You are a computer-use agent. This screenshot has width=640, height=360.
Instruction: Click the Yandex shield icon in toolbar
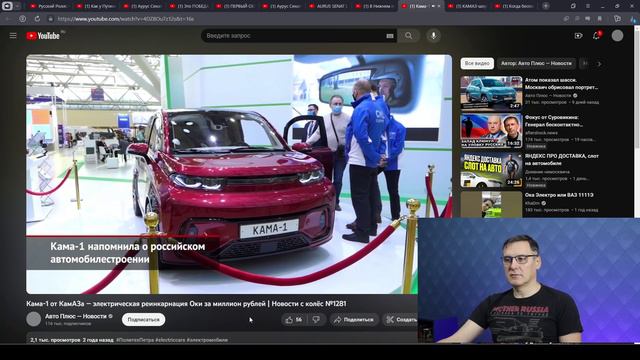22,19
